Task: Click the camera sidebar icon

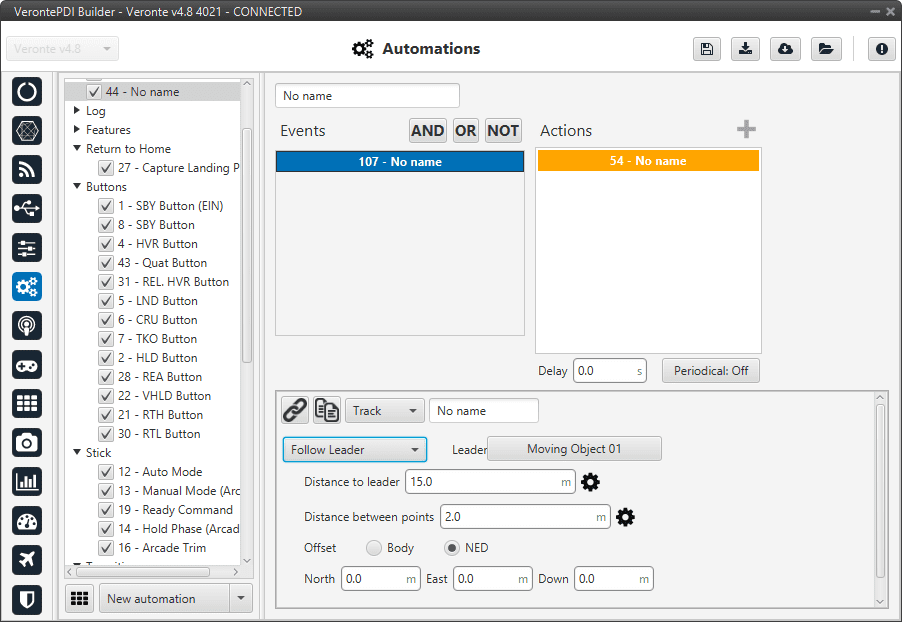Action: click(27, 443)
